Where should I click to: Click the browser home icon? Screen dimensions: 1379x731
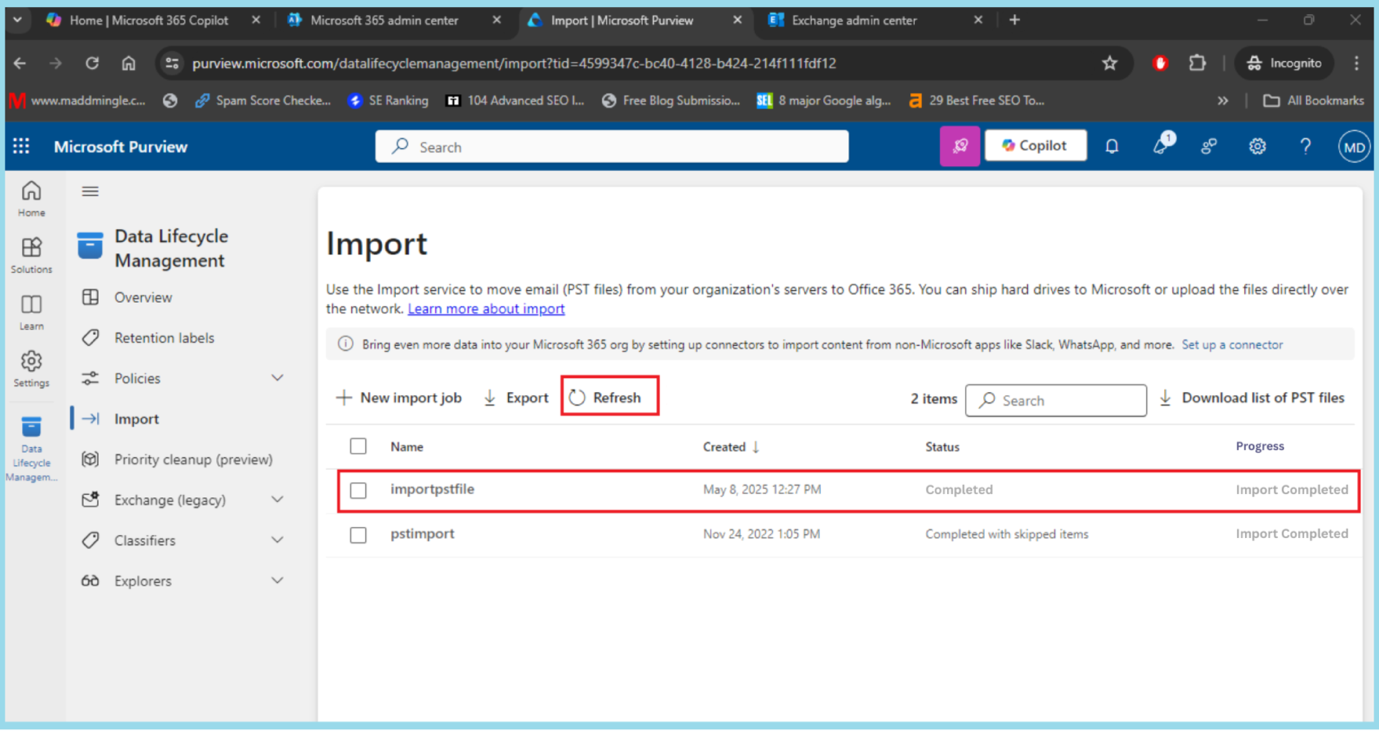[x=129, y=63]
